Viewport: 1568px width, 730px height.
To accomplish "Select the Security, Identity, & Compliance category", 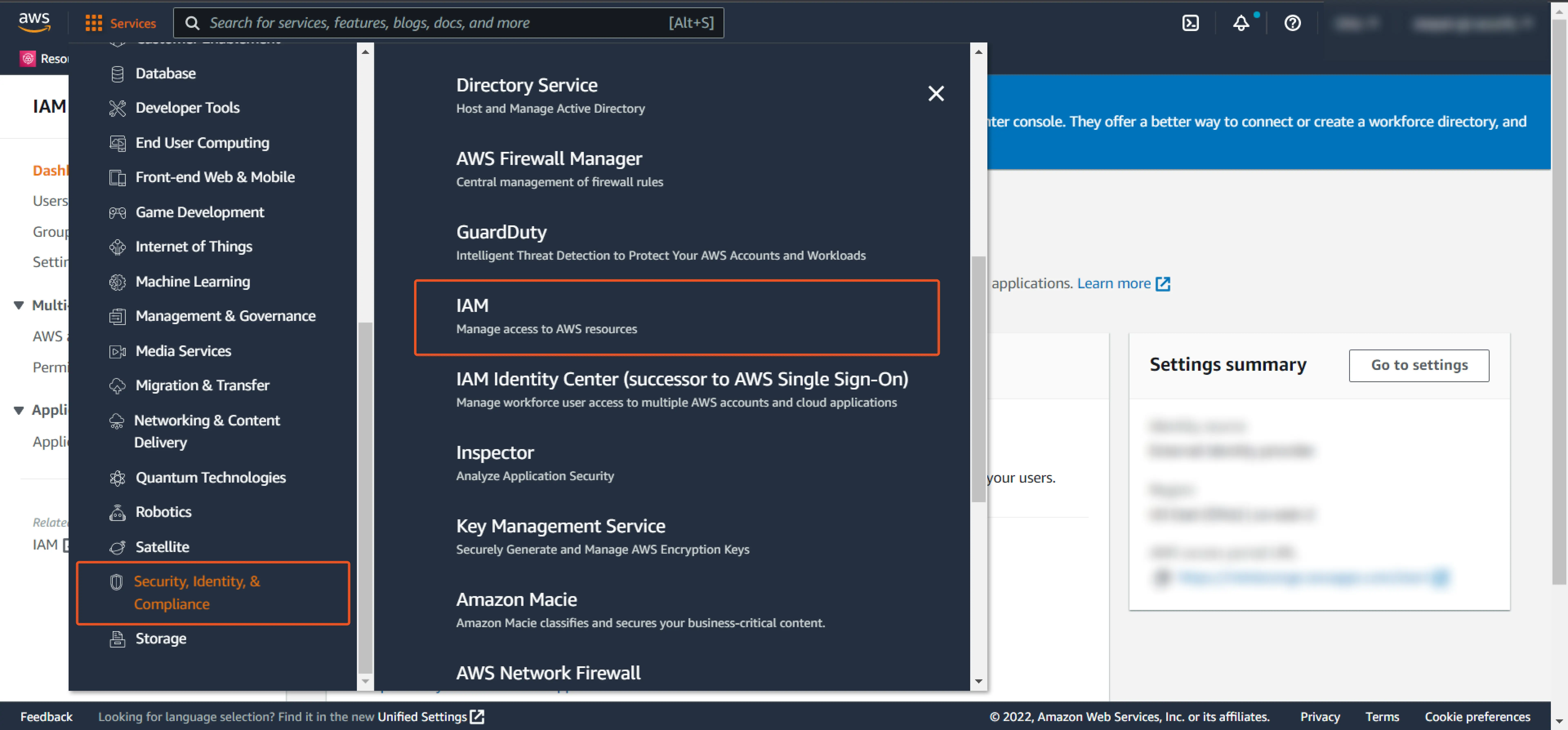I will click(197, 592).
